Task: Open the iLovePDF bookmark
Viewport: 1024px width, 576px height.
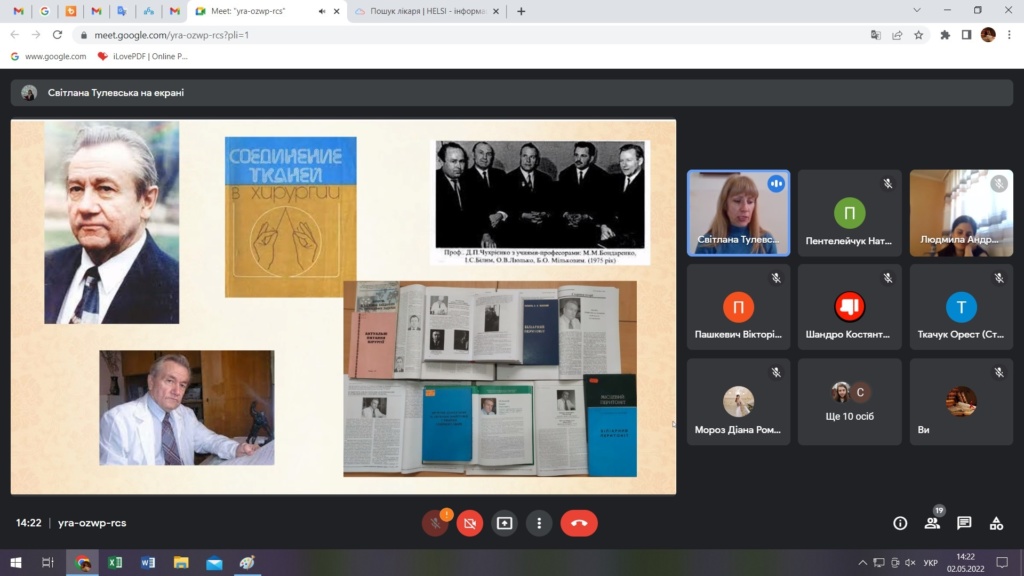Action: (142, 56)
